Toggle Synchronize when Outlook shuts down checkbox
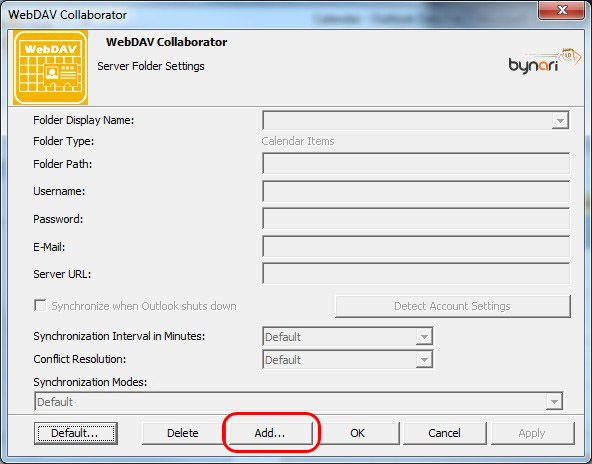The height and width of the screenshot is (464, 592). [x=40, y=305]
